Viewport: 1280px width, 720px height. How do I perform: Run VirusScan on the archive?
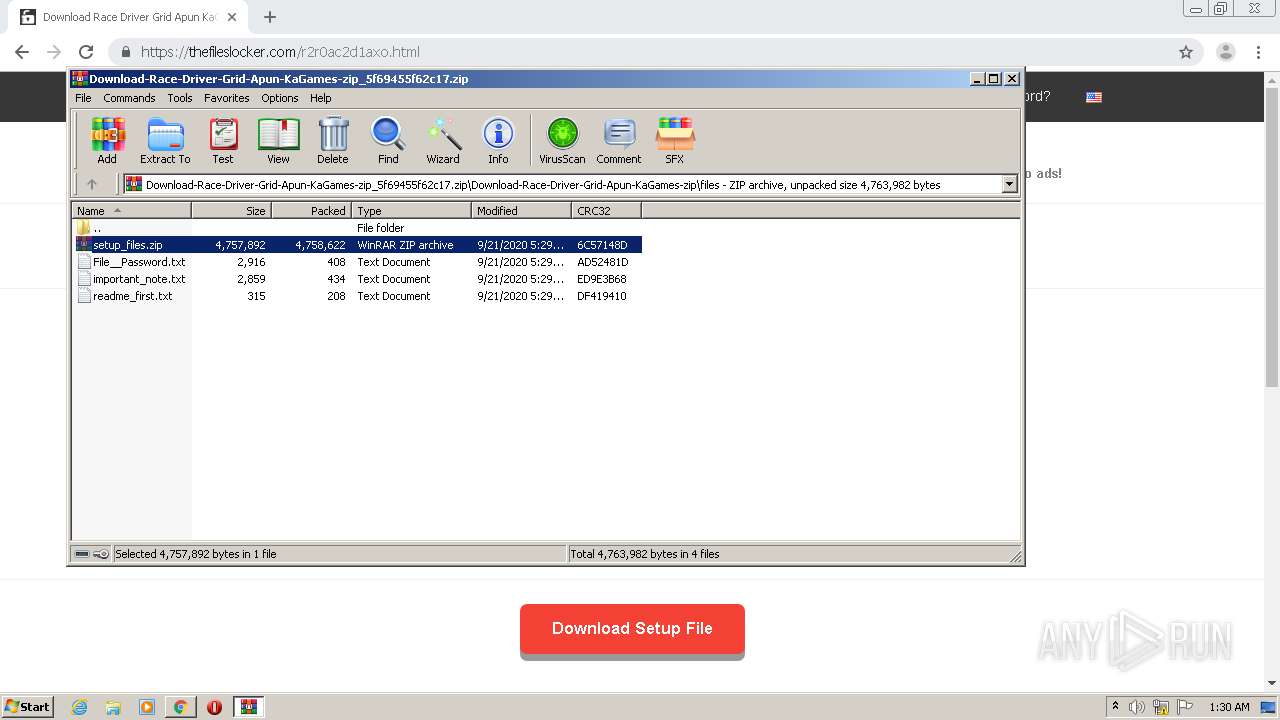pos(562,140)
